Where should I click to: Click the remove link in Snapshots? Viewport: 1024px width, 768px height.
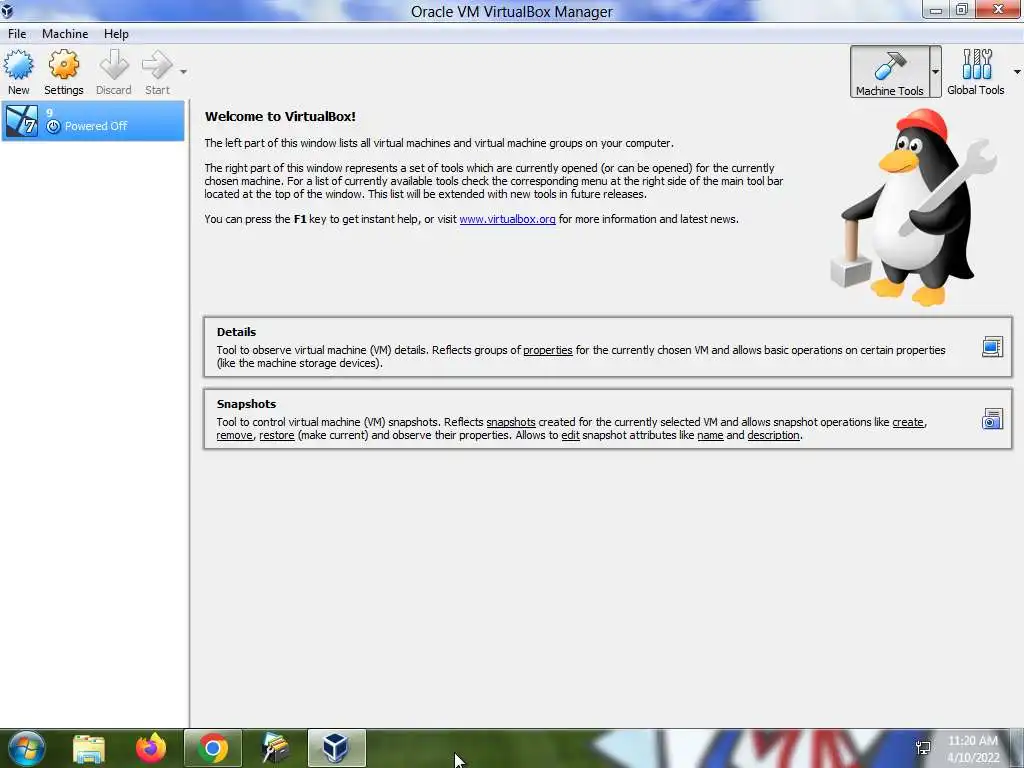pyautogui.click(x=234, y=435)
